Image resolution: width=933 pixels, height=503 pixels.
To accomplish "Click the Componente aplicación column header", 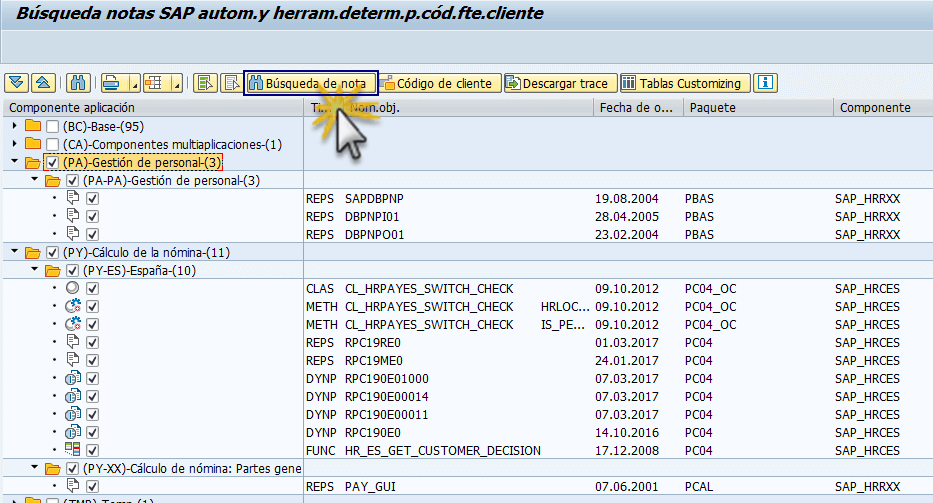I will coord(152,108).
